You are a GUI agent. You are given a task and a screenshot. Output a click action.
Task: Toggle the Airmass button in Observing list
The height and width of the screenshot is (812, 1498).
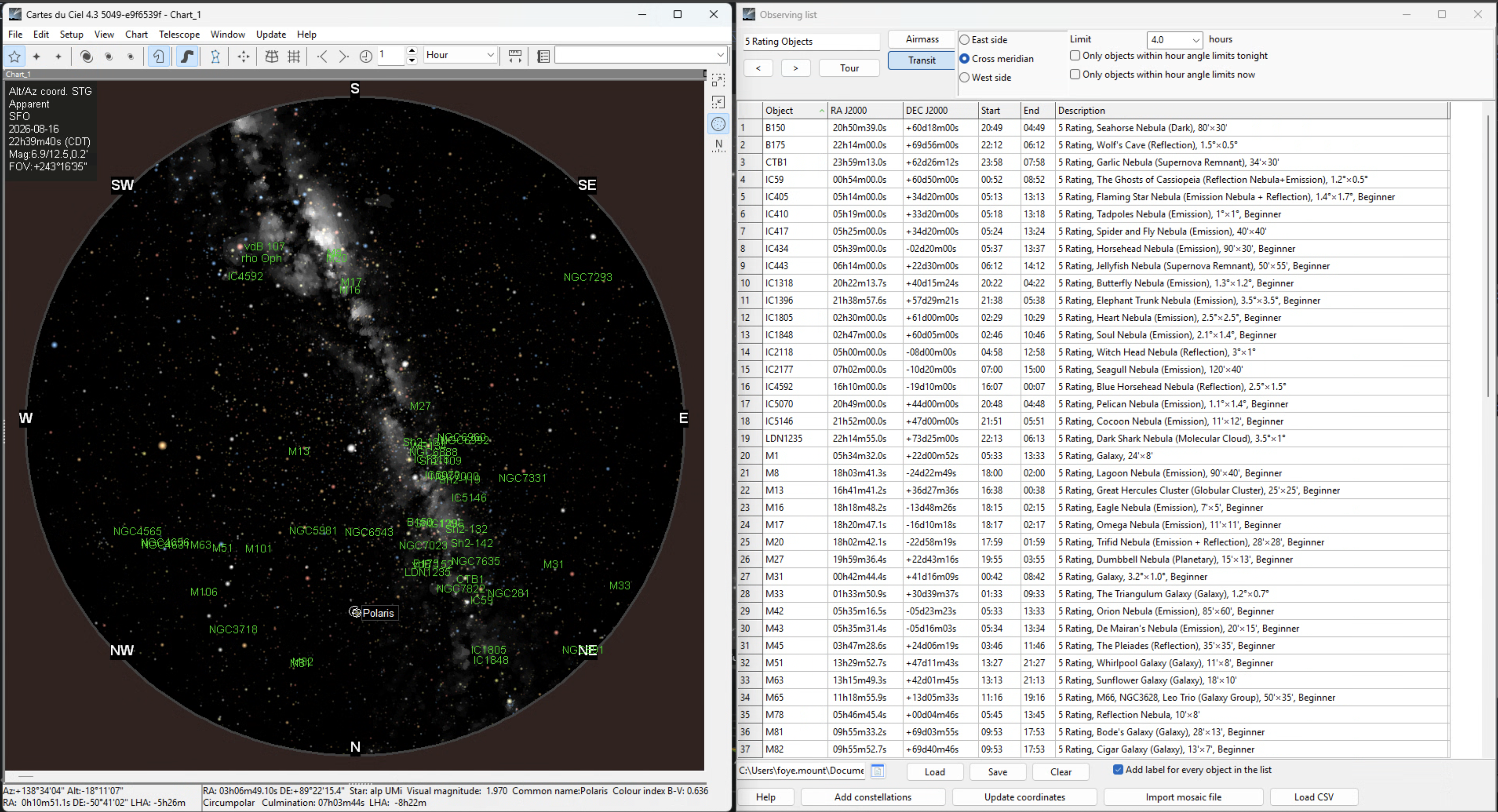point(922,39)
